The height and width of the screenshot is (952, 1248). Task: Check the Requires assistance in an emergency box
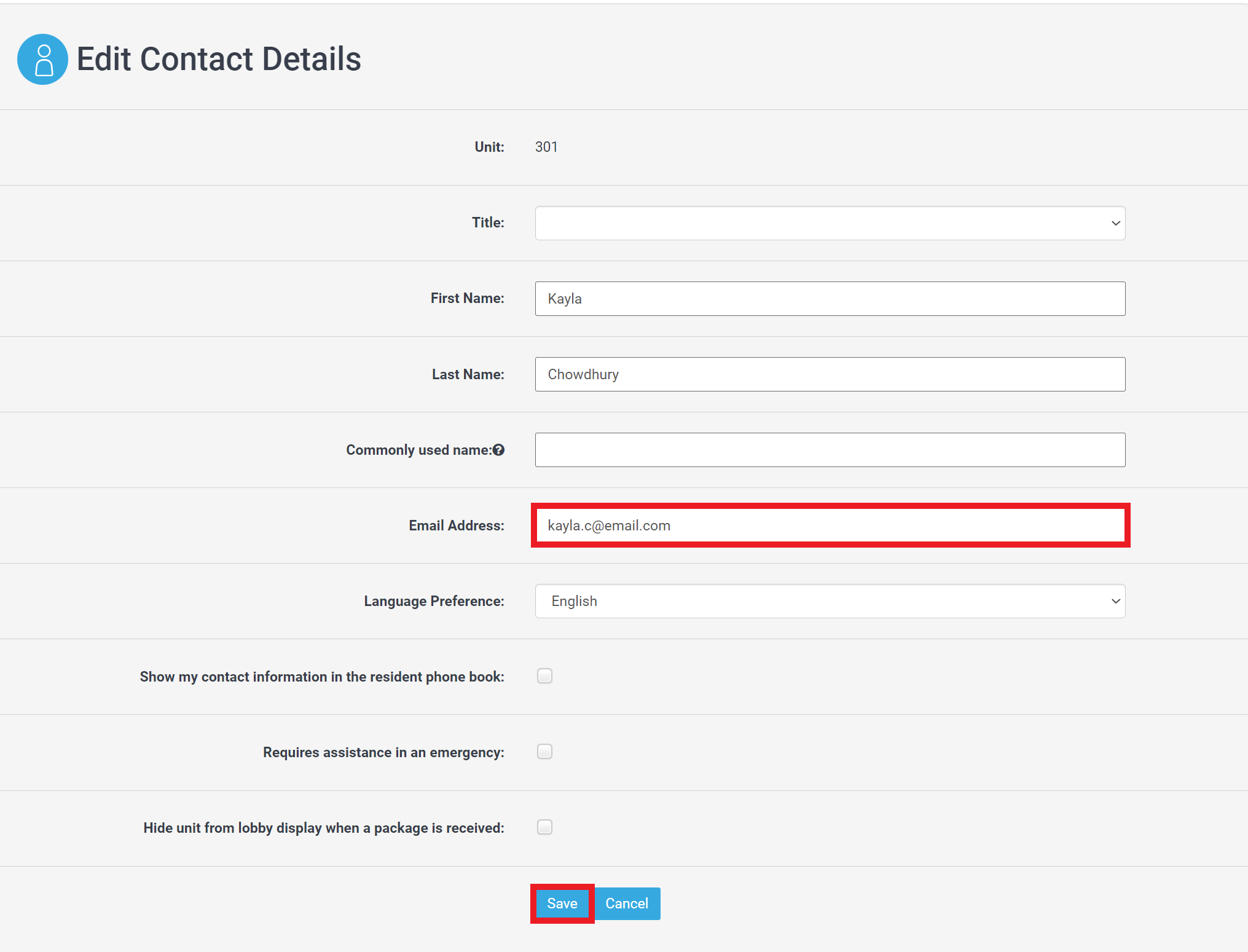pyautogui.click(x=544, y=752)
